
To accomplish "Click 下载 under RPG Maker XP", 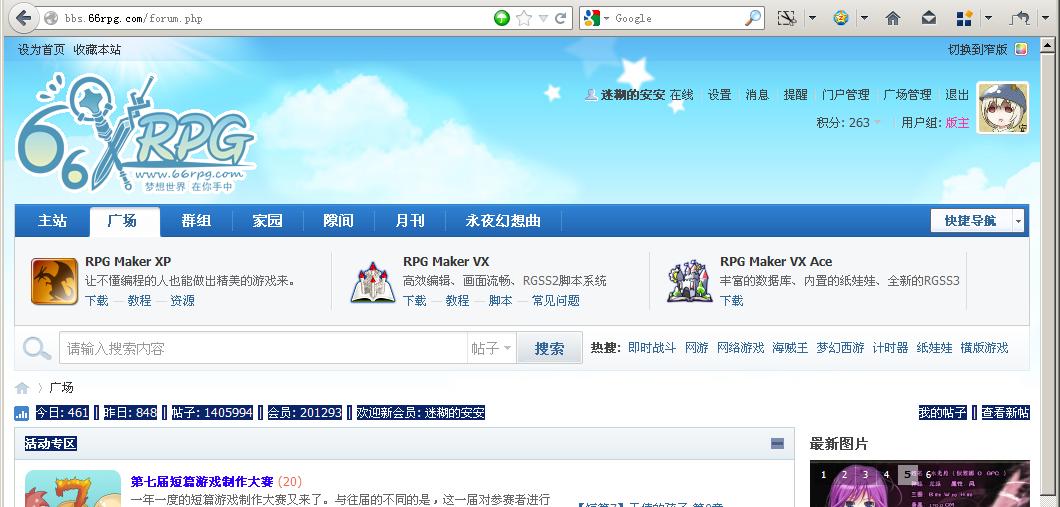I will (x=97, y=301).
